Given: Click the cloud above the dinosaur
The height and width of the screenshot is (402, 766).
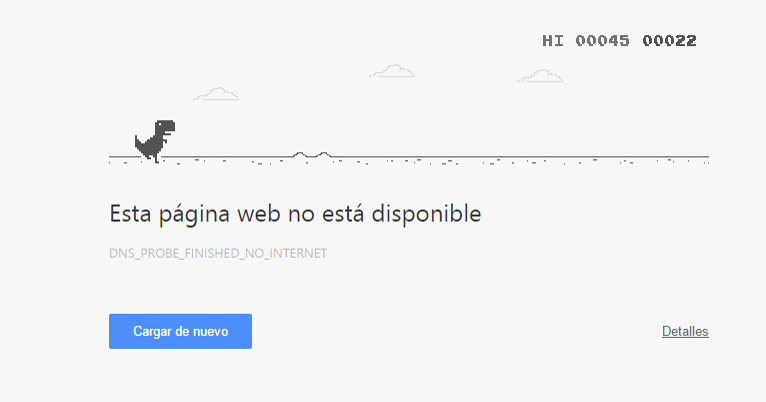Looking at the screenshot, I should [216, 94].
